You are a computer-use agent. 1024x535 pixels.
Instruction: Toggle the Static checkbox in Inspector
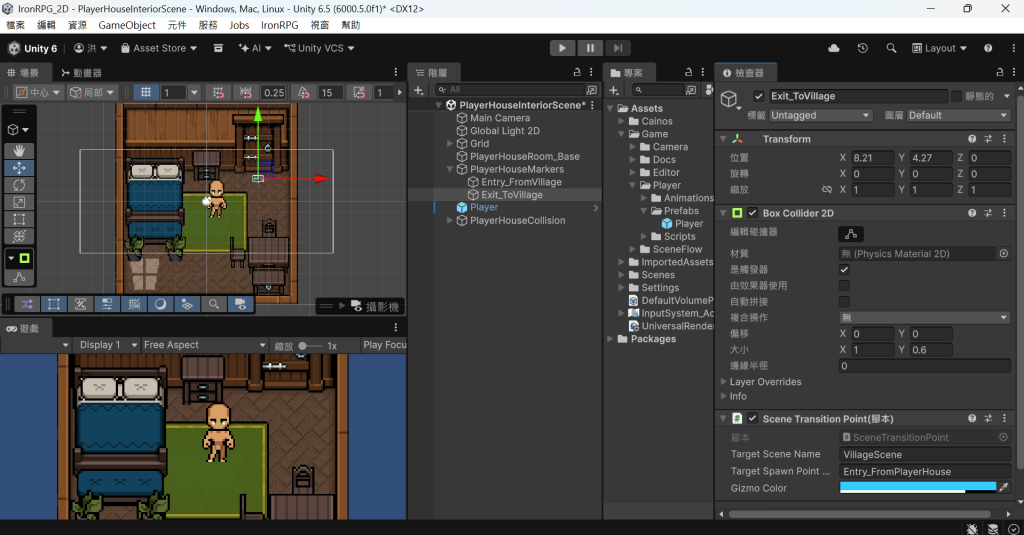(x=956, y=96)
